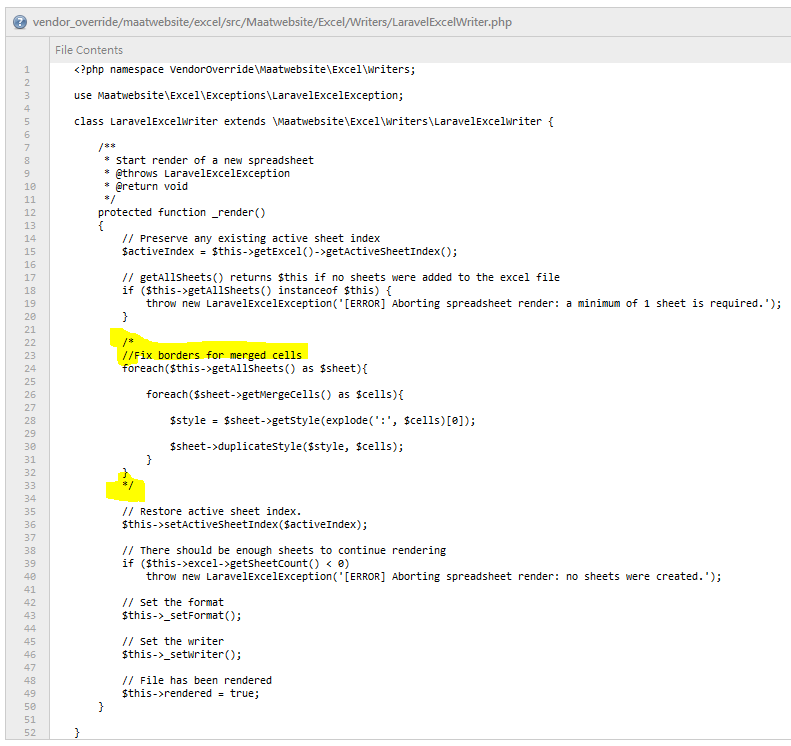Screen dimensions: 791x746
Task: Click the 'use Maatwebsite\Excel\Exceptions' import line
Action: (239, 95)
